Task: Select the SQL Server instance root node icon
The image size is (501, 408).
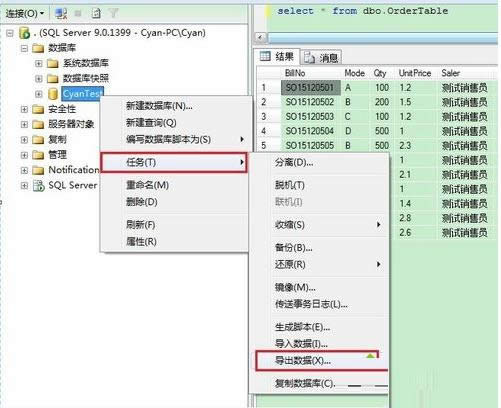Action: [25, 33]
